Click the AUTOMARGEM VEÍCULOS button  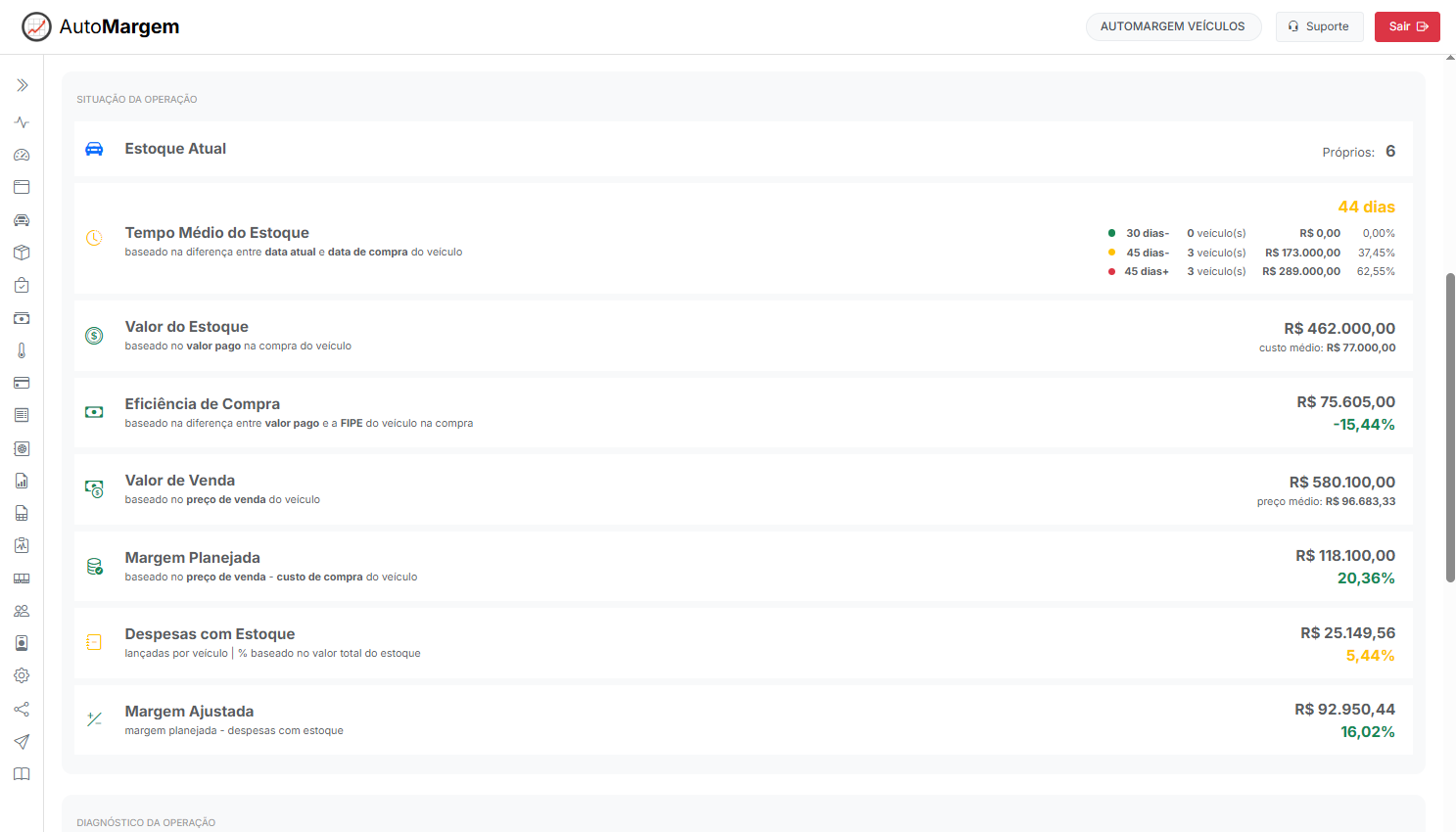[1172, 26]
